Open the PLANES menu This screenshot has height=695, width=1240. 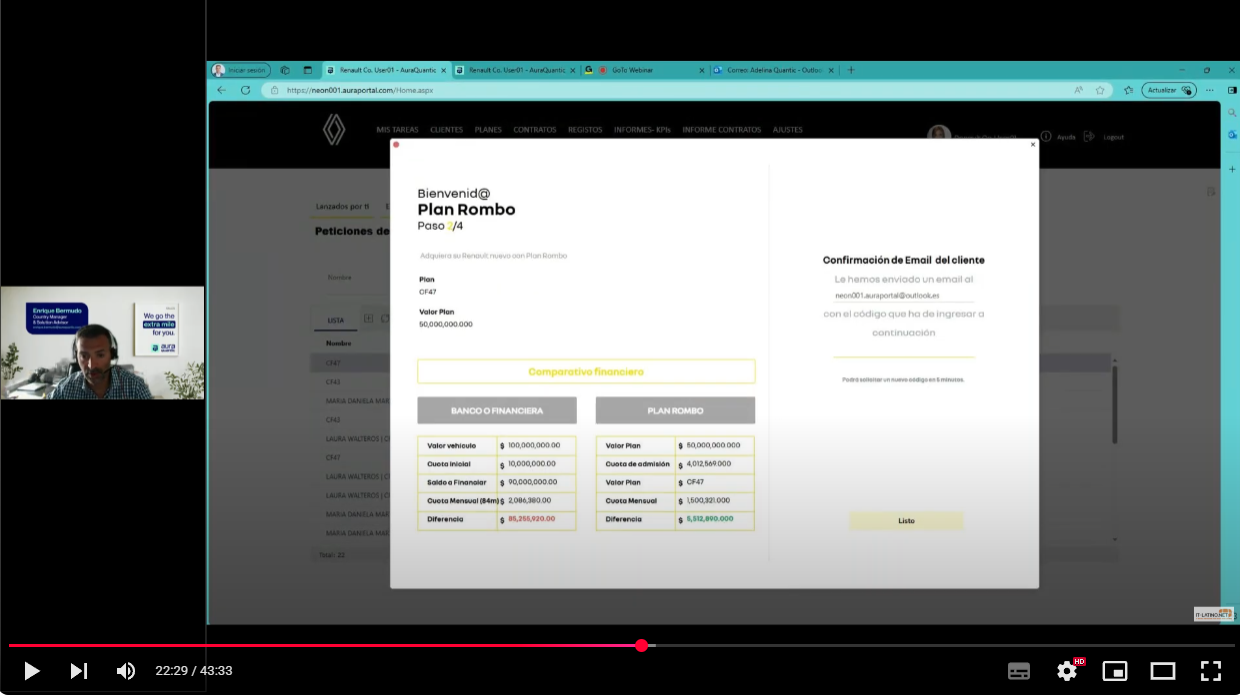pyautogui.click(x=488, y=130)
